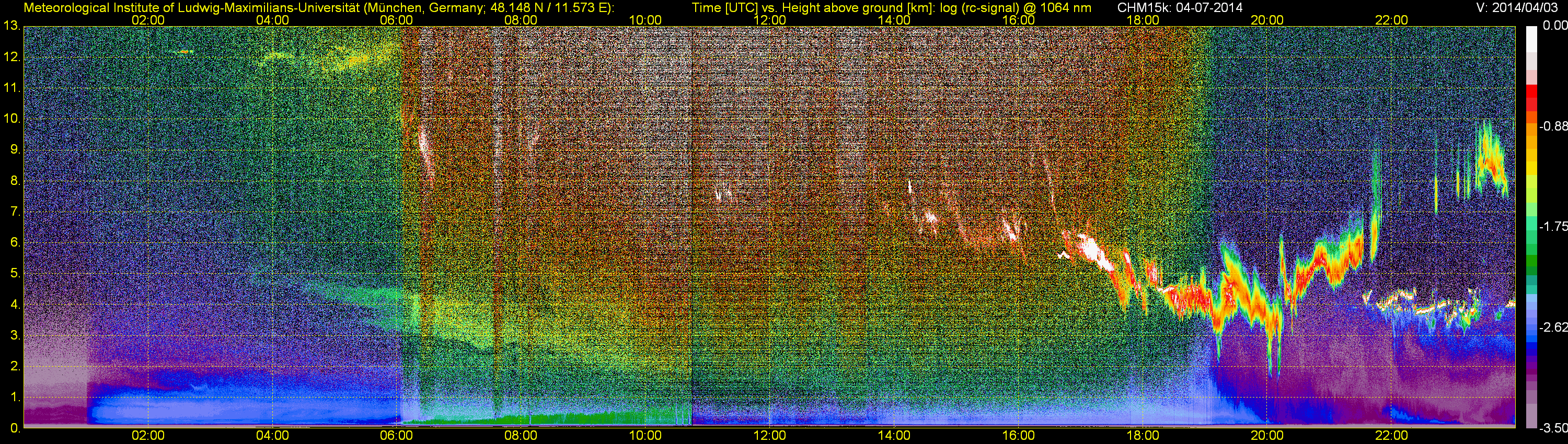The image size is (1568, 444).
Task: Click '06:00' on the lower time axis
Action: click(396, 436)
